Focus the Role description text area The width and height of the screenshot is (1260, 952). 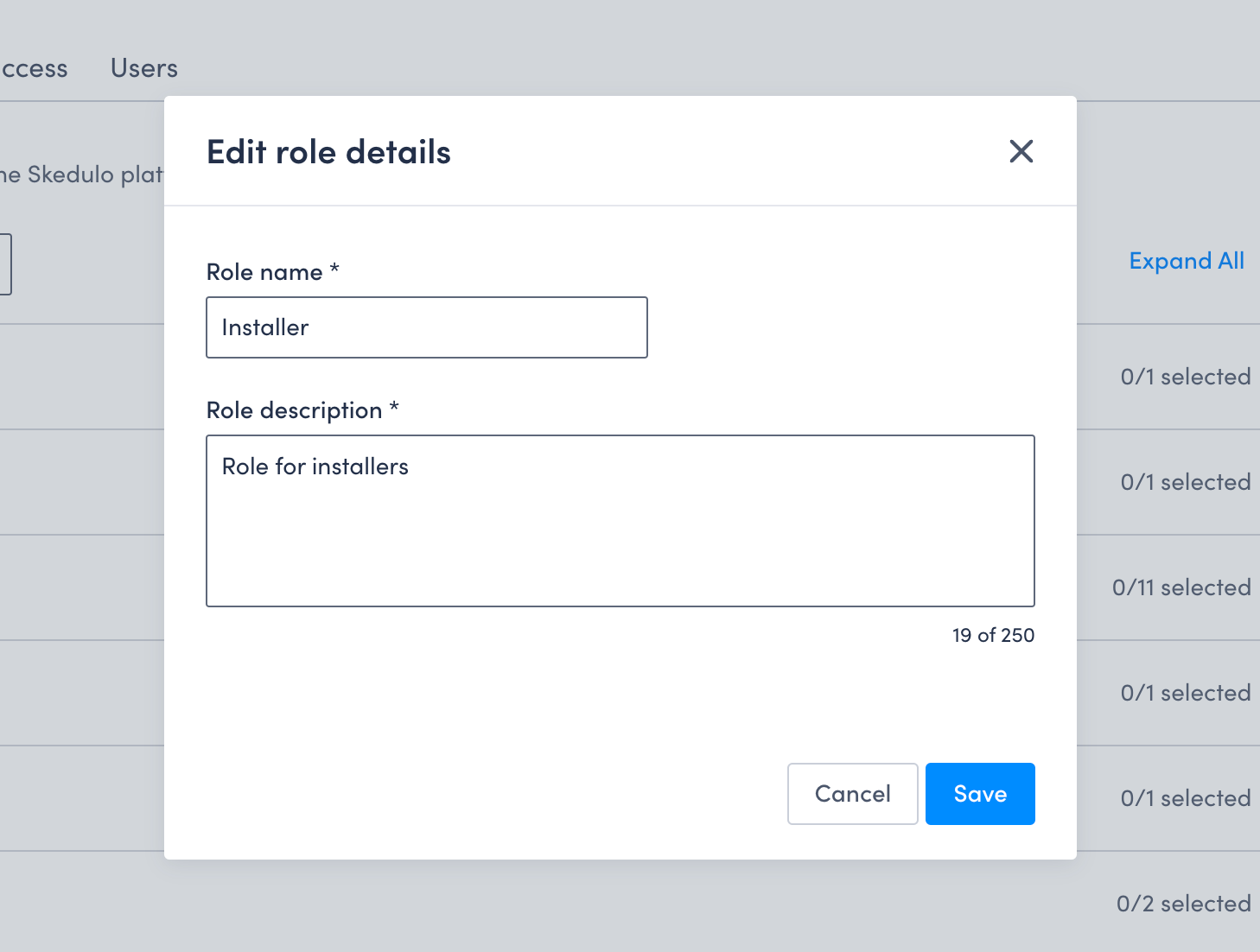pyautogui.click(x=620, y=518)
